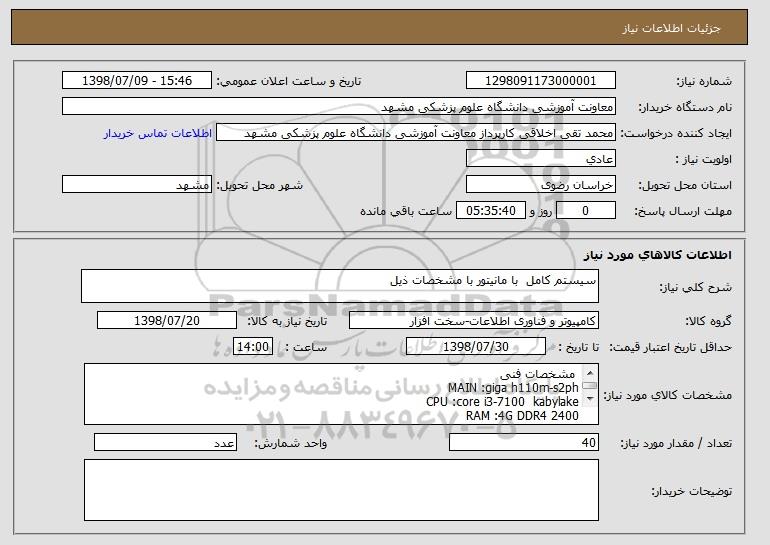The image size is (770, 545).
Task: Click the priority field showing عادی
Action: 541,159
